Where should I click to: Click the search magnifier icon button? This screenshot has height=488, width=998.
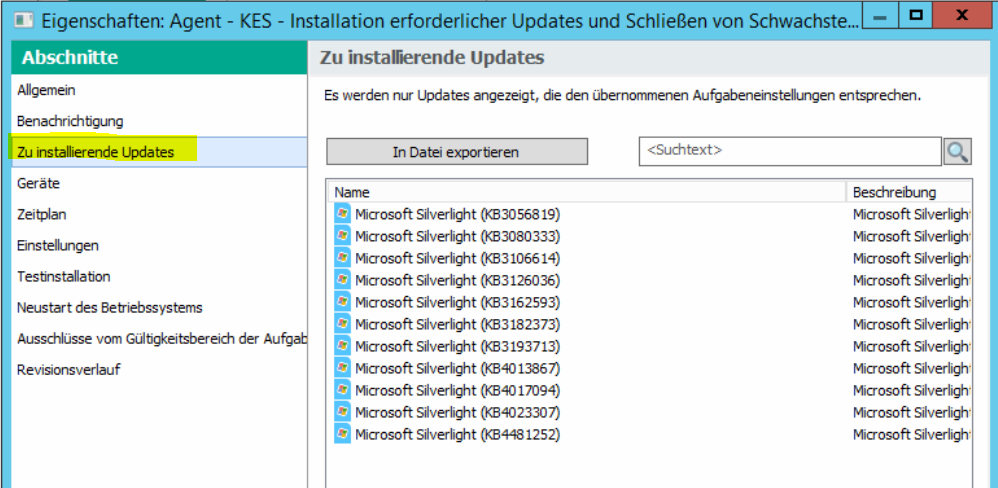click(957, 151)
